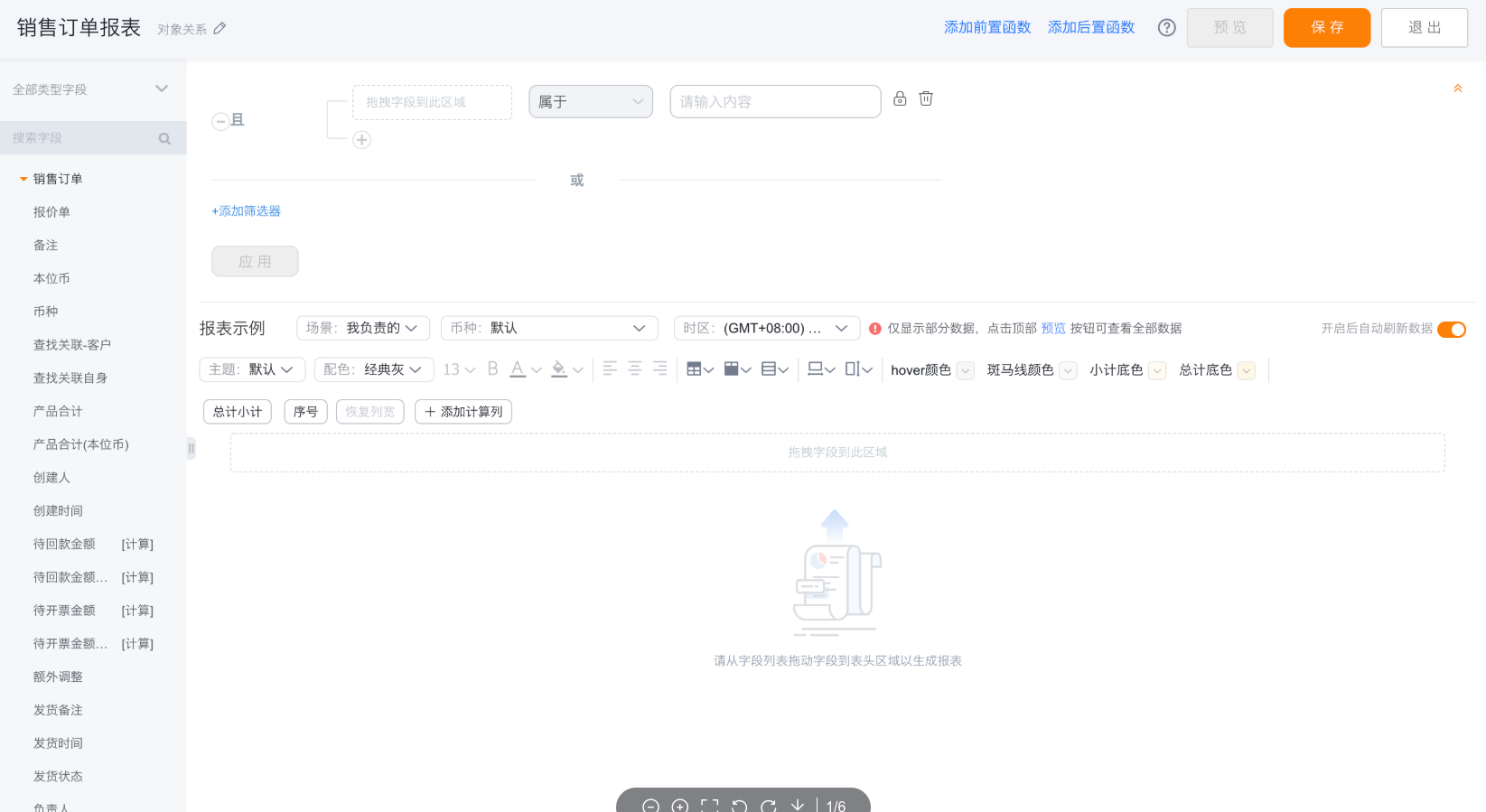Click the 退出 button
Image resolution: width=1486 pixels, height=812 pixels.
[1425, 27]
